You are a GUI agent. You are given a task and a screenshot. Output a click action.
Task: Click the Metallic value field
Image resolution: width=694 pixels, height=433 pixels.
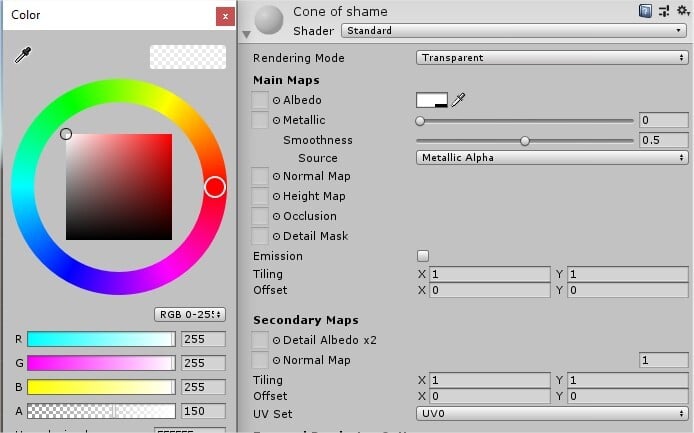coord(663,120)
